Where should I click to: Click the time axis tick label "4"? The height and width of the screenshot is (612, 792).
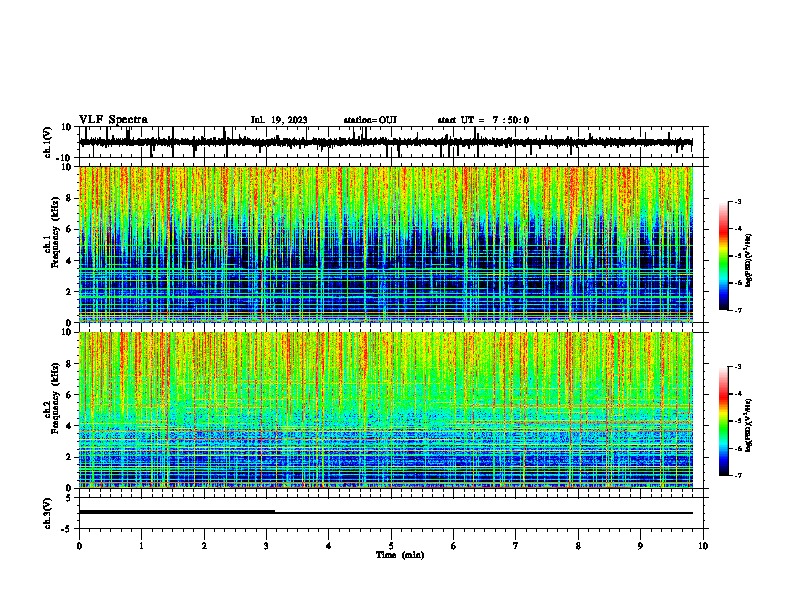click(329, 546)
